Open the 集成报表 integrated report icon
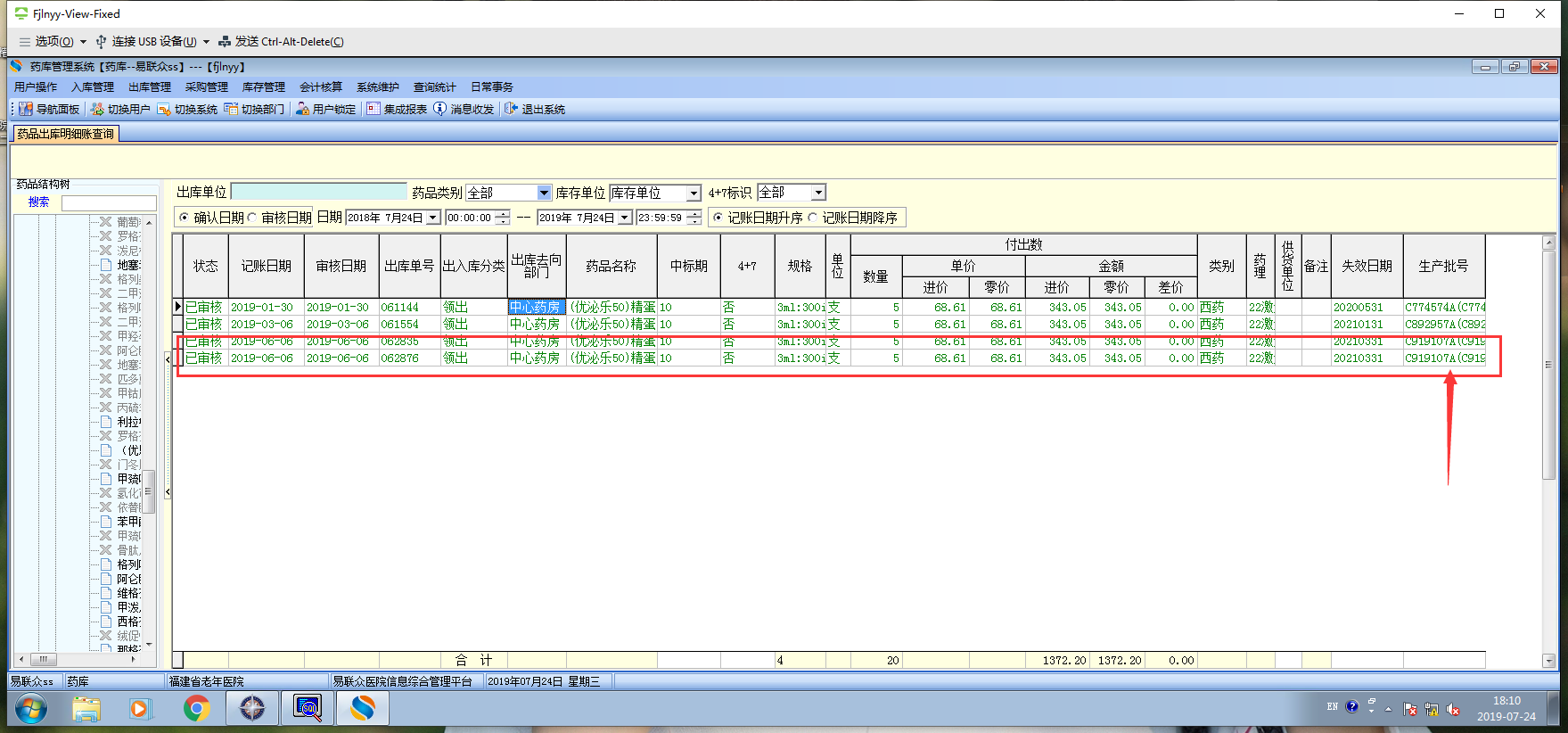This screenshot has height=733, width=1568. point(374,109)
